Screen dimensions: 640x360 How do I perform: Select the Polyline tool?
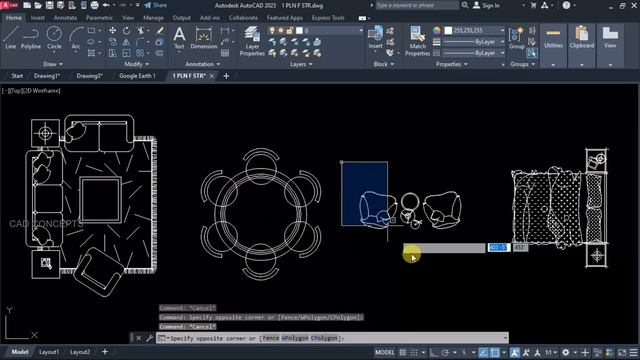(31, 38)
